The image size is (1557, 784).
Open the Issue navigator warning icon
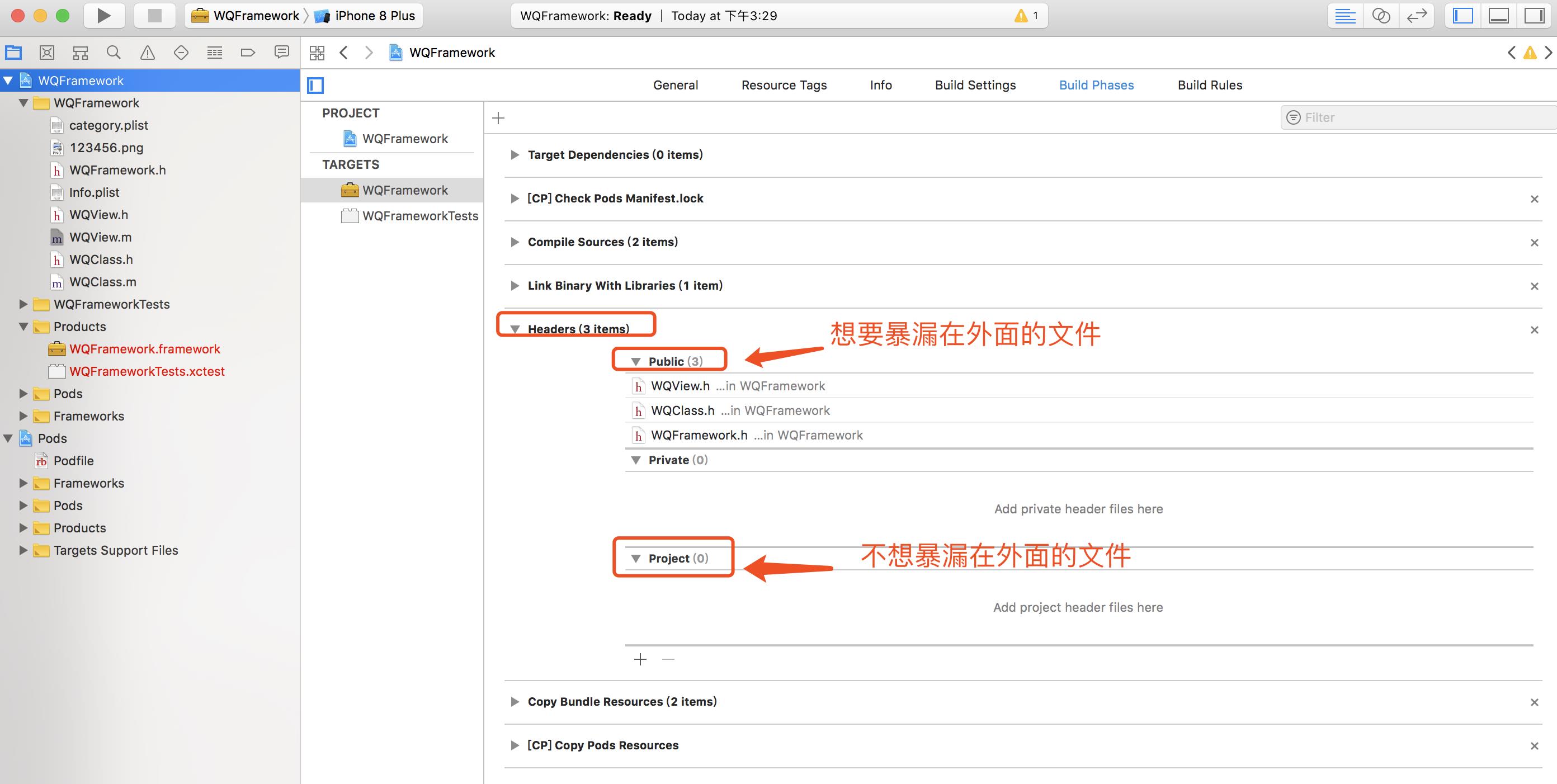148,53
